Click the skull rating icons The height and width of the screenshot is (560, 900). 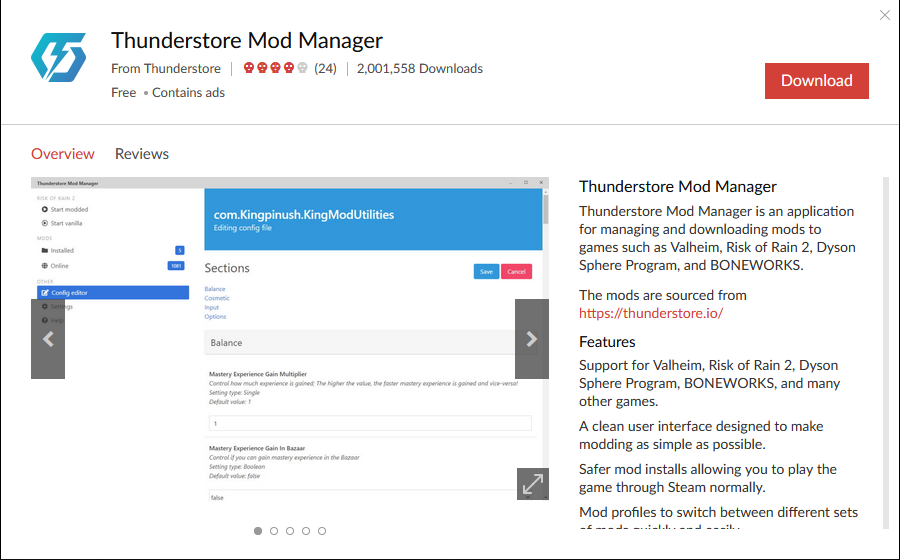pyautogui.click(x=275, y=69)
